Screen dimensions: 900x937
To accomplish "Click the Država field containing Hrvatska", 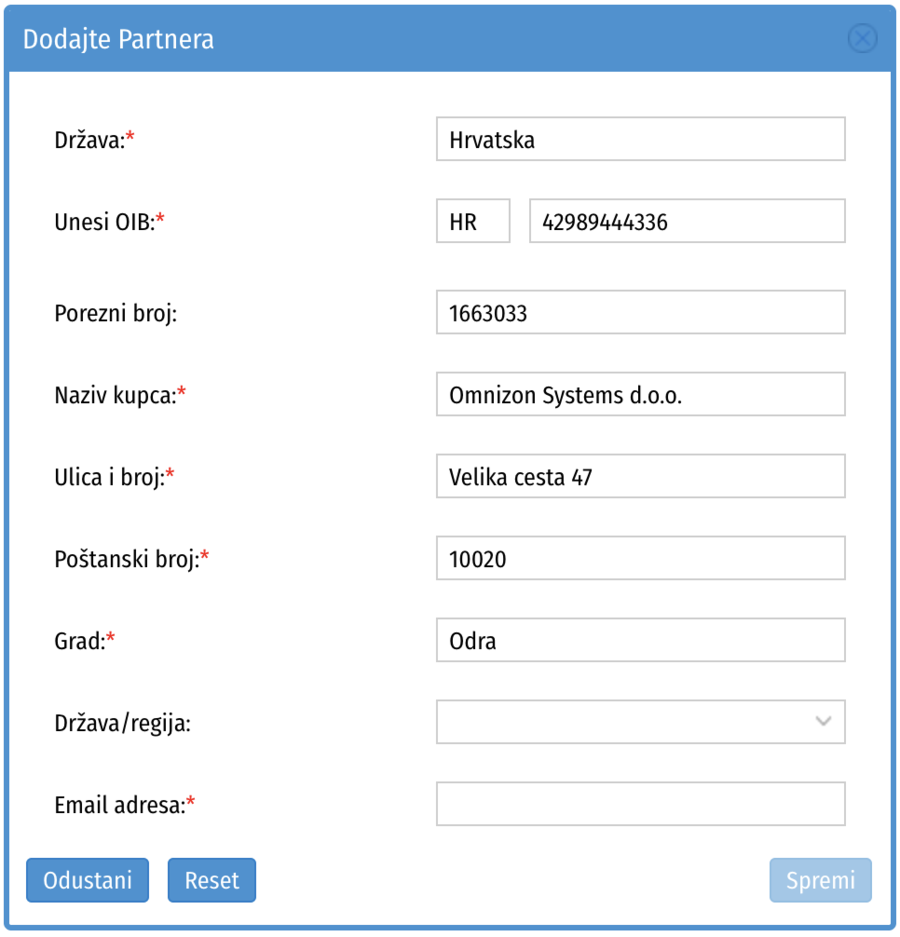I will 640,140.
